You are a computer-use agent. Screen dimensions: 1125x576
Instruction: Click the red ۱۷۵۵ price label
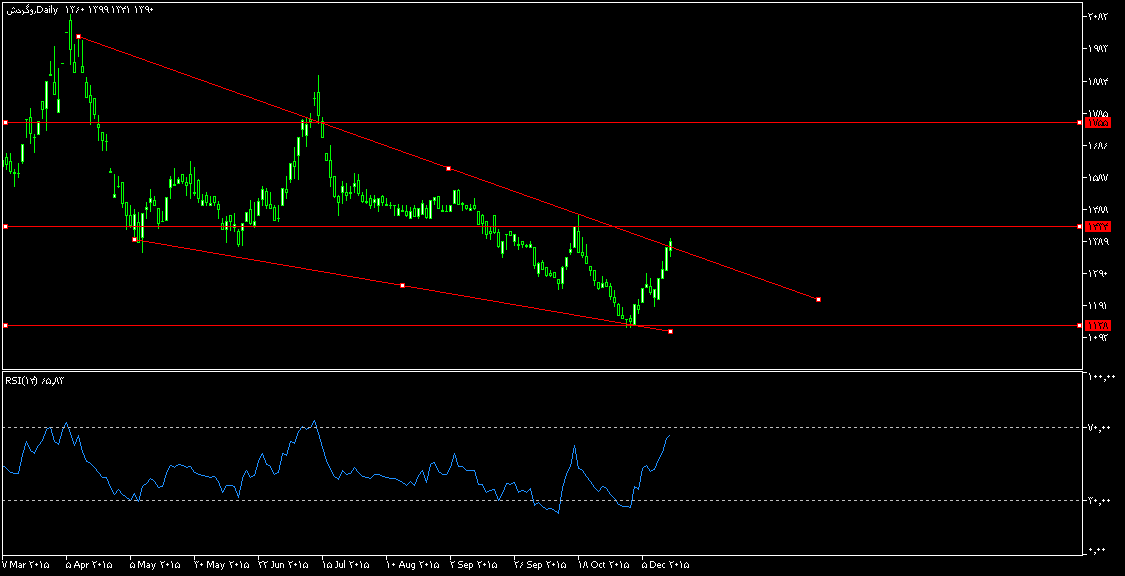1098,123
